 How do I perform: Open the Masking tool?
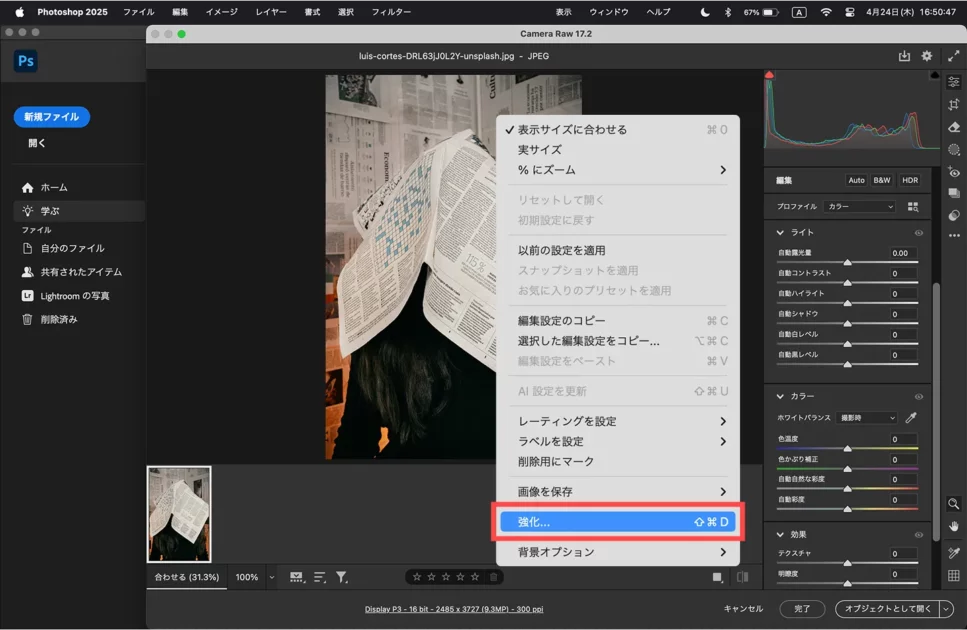(x=954, y=149)
